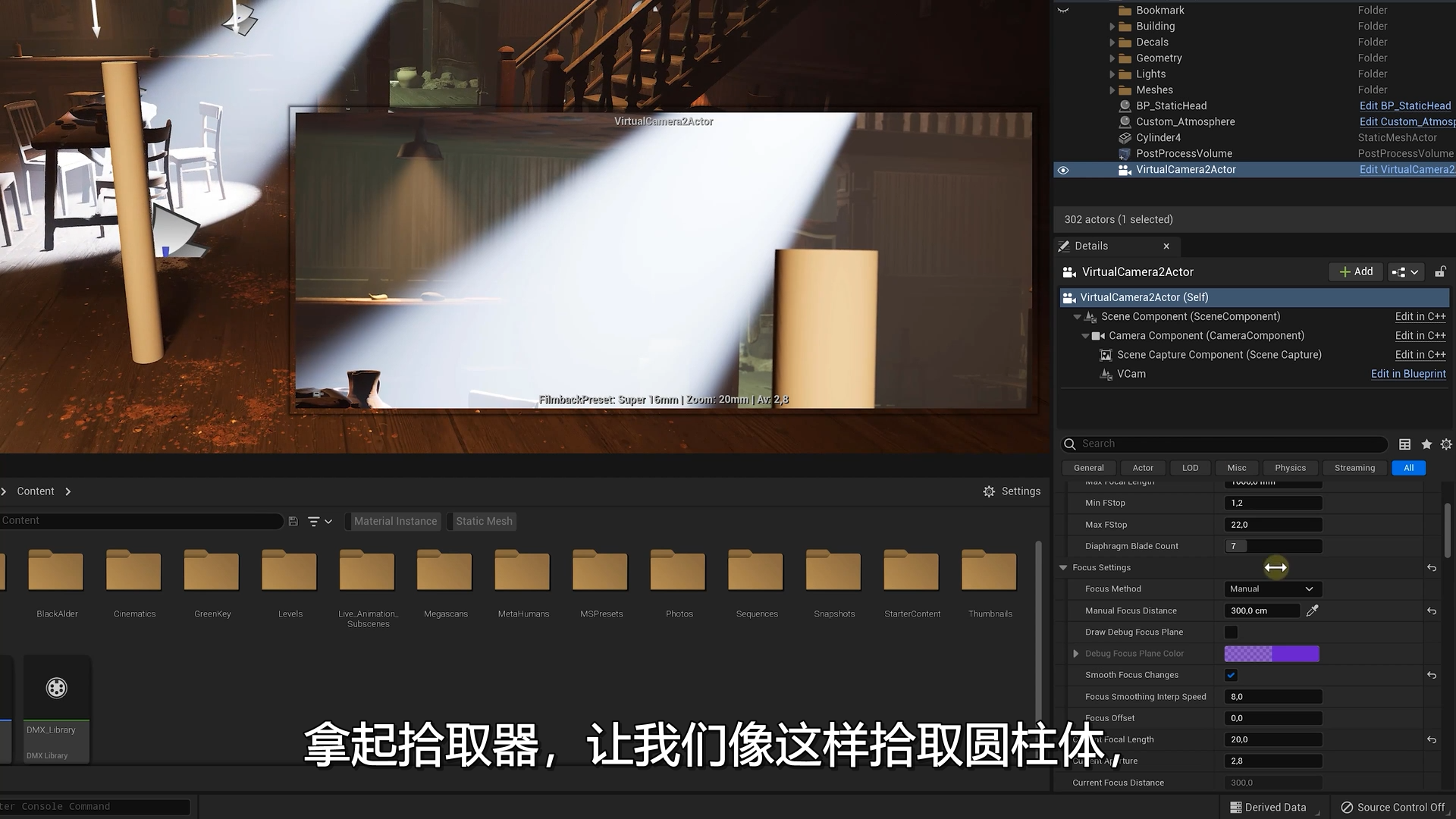This screenshot has width=1456, height=819.
Task: Open the Blueprint/Add Script dropdown button
Action: point(1405,271)
